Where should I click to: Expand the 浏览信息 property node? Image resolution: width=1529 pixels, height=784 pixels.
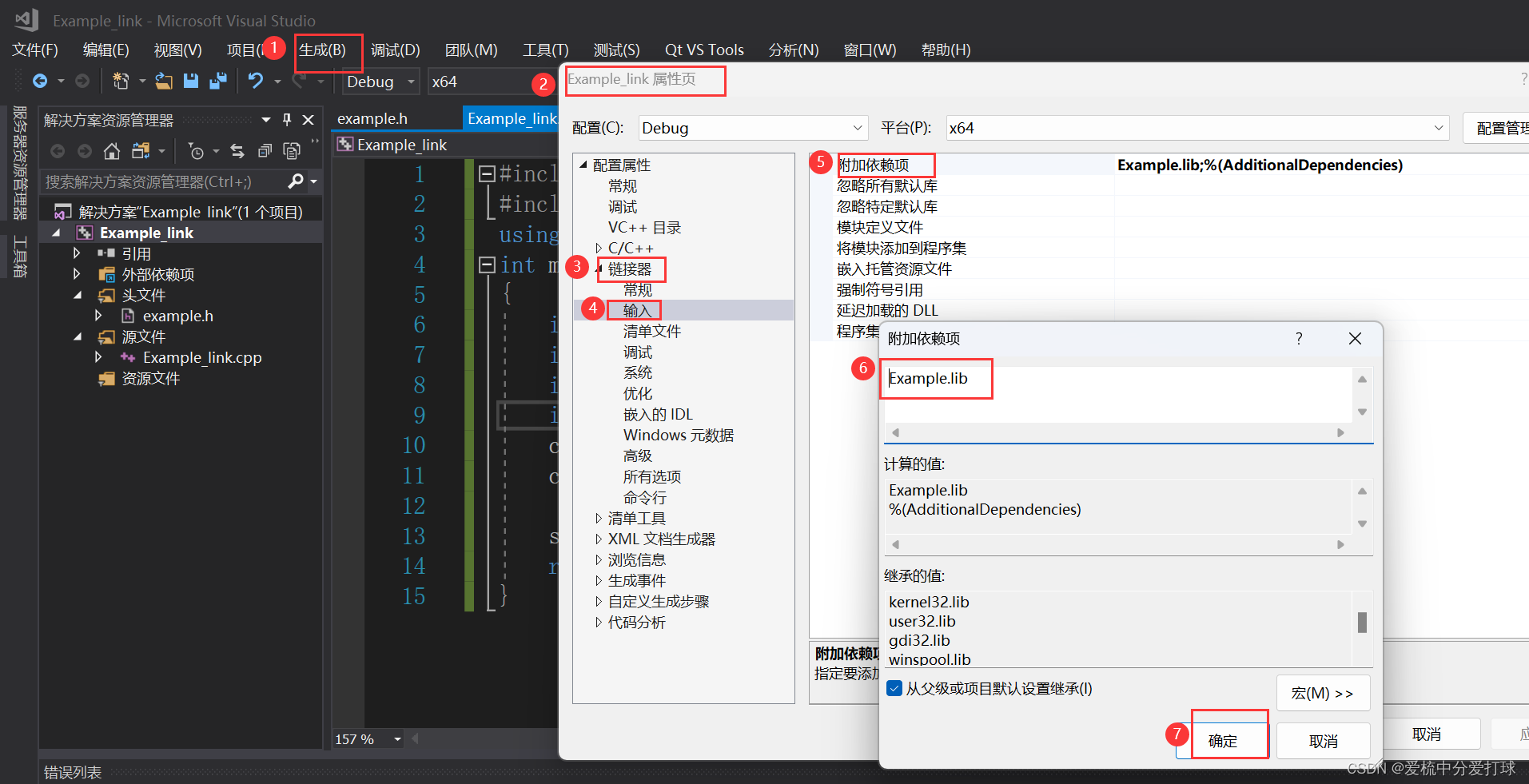(599, 560)
